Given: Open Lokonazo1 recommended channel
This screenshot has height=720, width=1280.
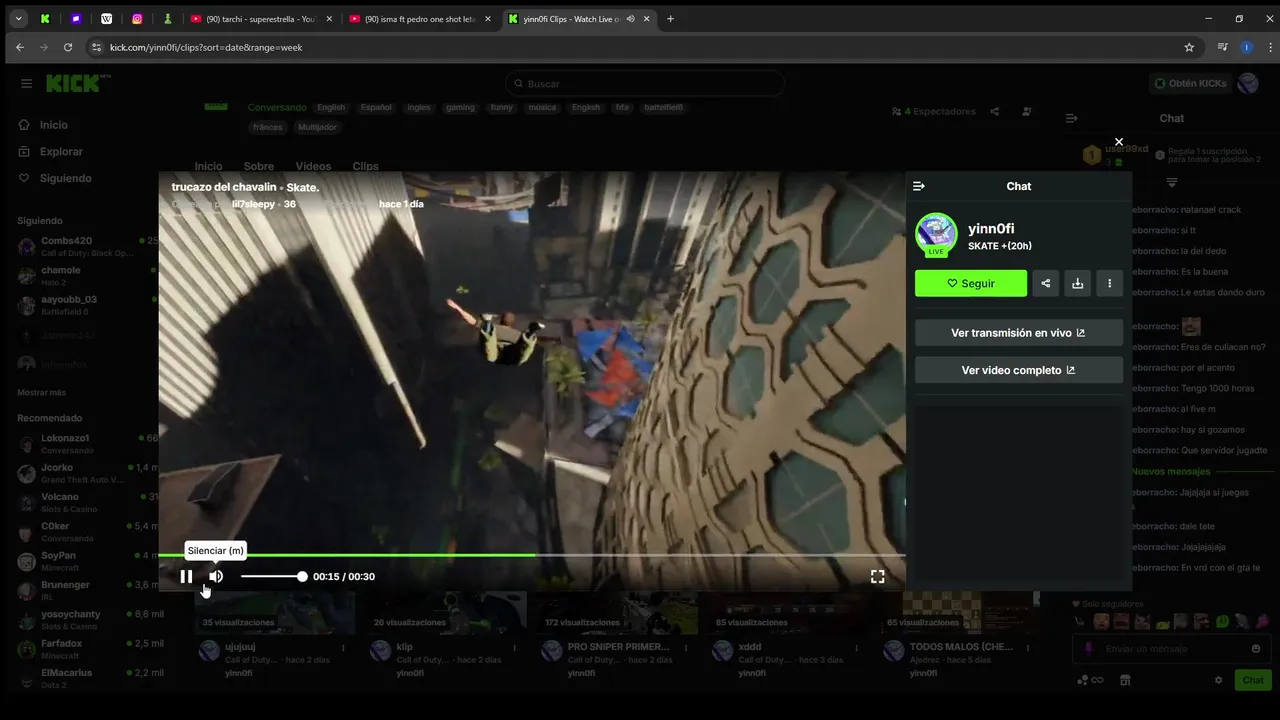Looking at the screenshot, I should point(85,444).
